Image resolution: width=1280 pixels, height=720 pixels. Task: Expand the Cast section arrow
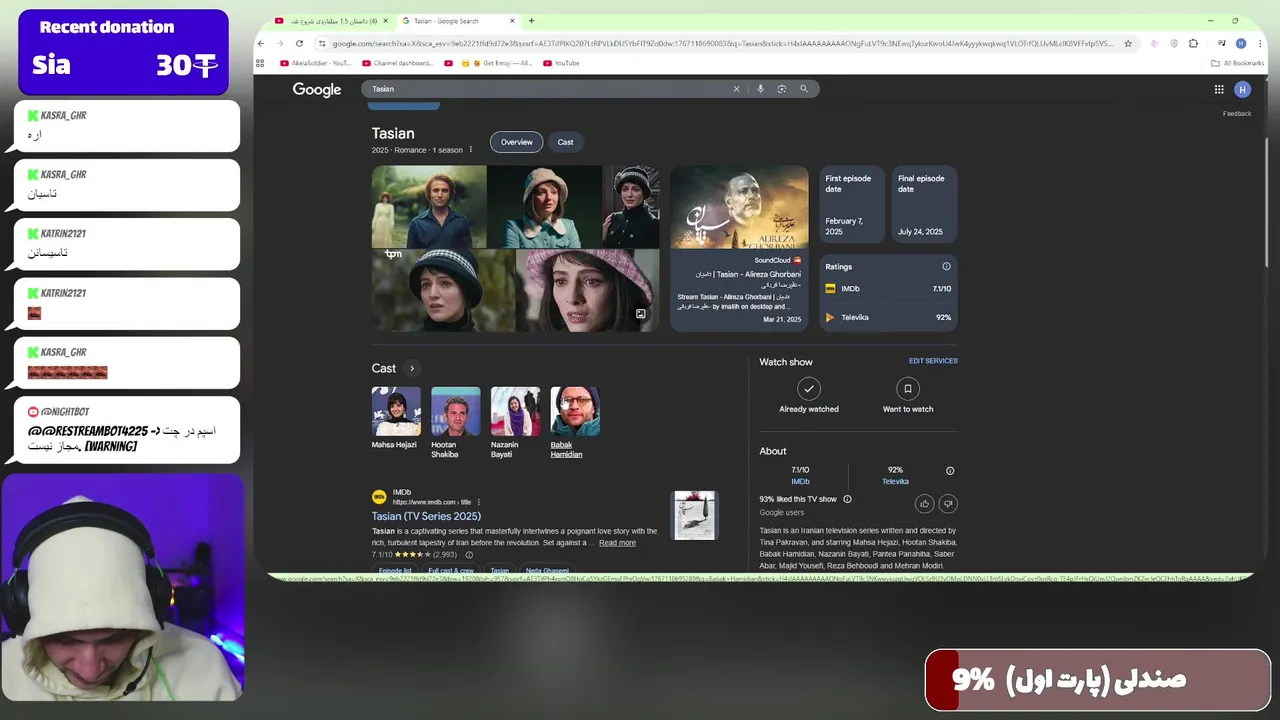[x=411, y=369]
